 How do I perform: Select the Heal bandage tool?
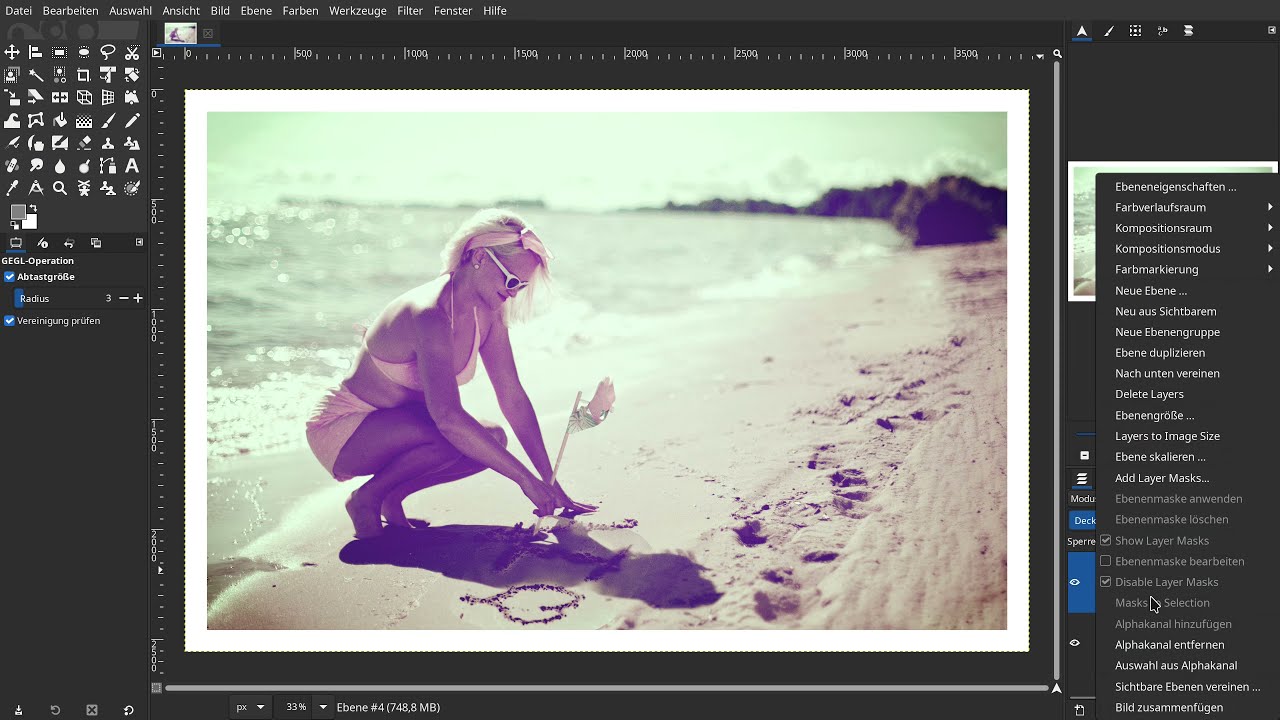(x=12, y=166)
